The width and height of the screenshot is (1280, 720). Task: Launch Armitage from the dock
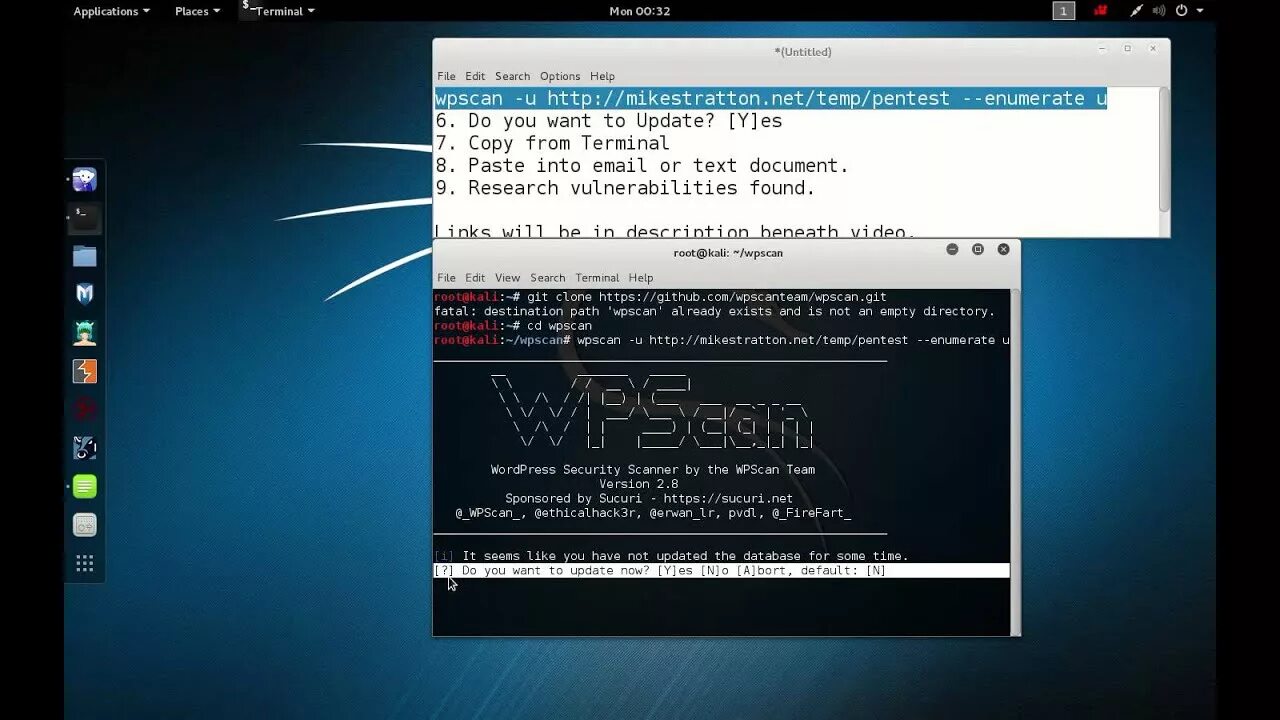coord(85,333)
